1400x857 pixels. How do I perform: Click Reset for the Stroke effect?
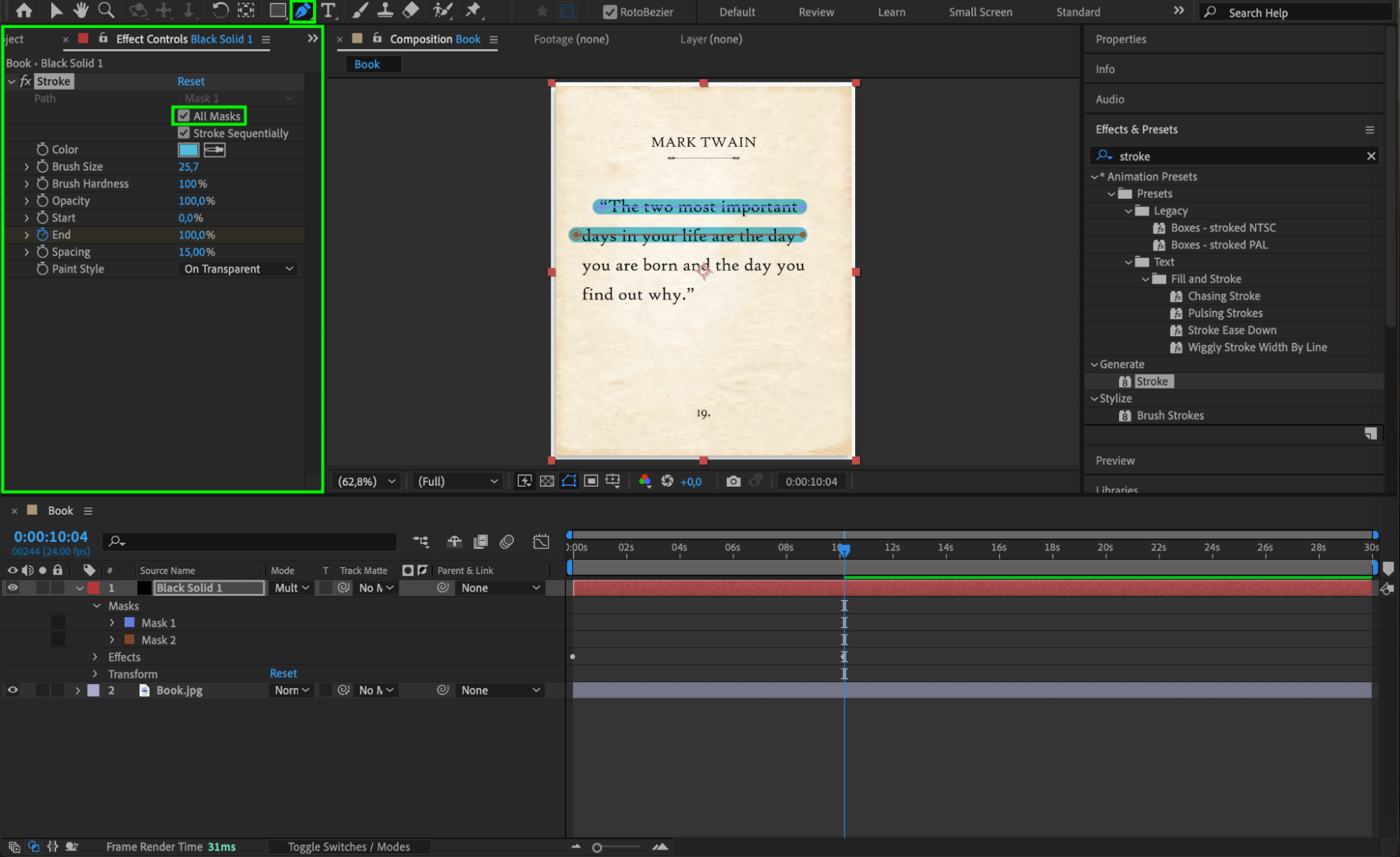(190, 81)
